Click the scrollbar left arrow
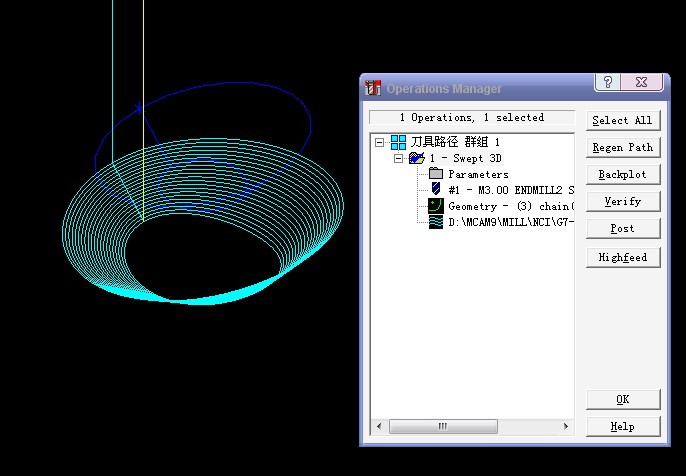This screenshot has width=686, height=476. pyautogui.click(x=379, y=426)
